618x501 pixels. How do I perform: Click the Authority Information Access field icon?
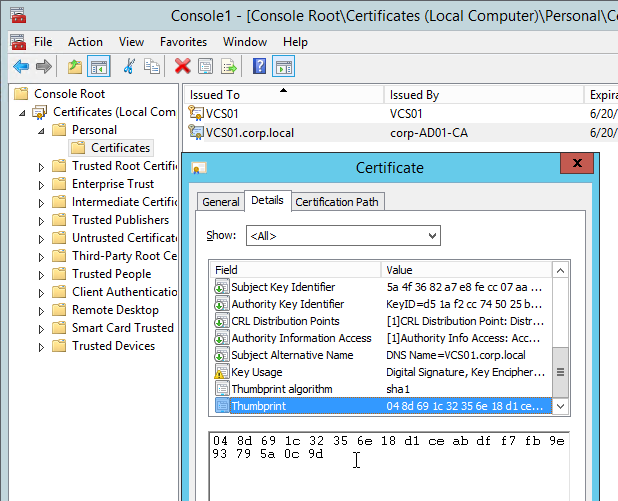222,337
